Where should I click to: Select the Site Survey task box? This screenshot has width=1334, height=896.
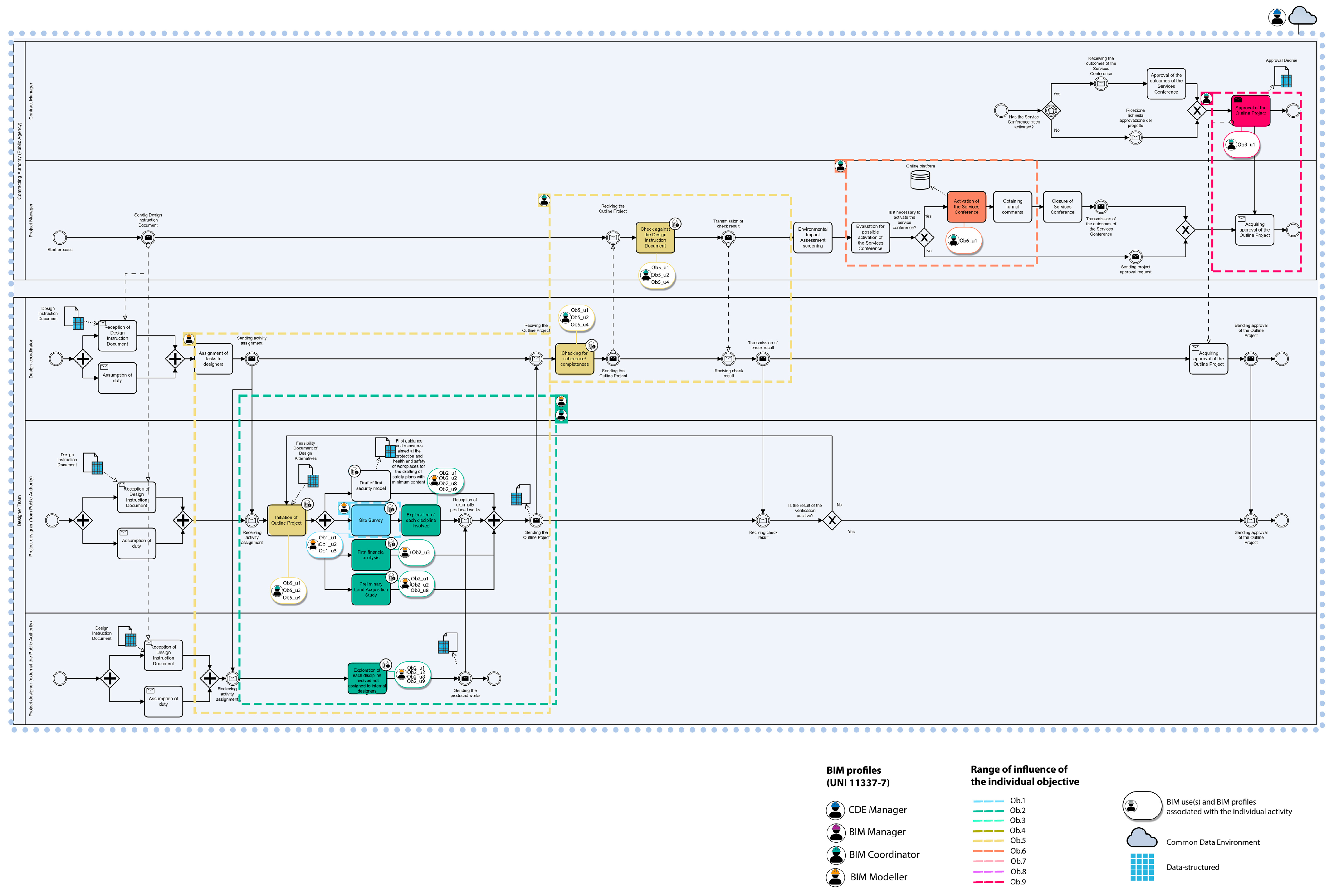pyautogui.click(x=371, y=521)
